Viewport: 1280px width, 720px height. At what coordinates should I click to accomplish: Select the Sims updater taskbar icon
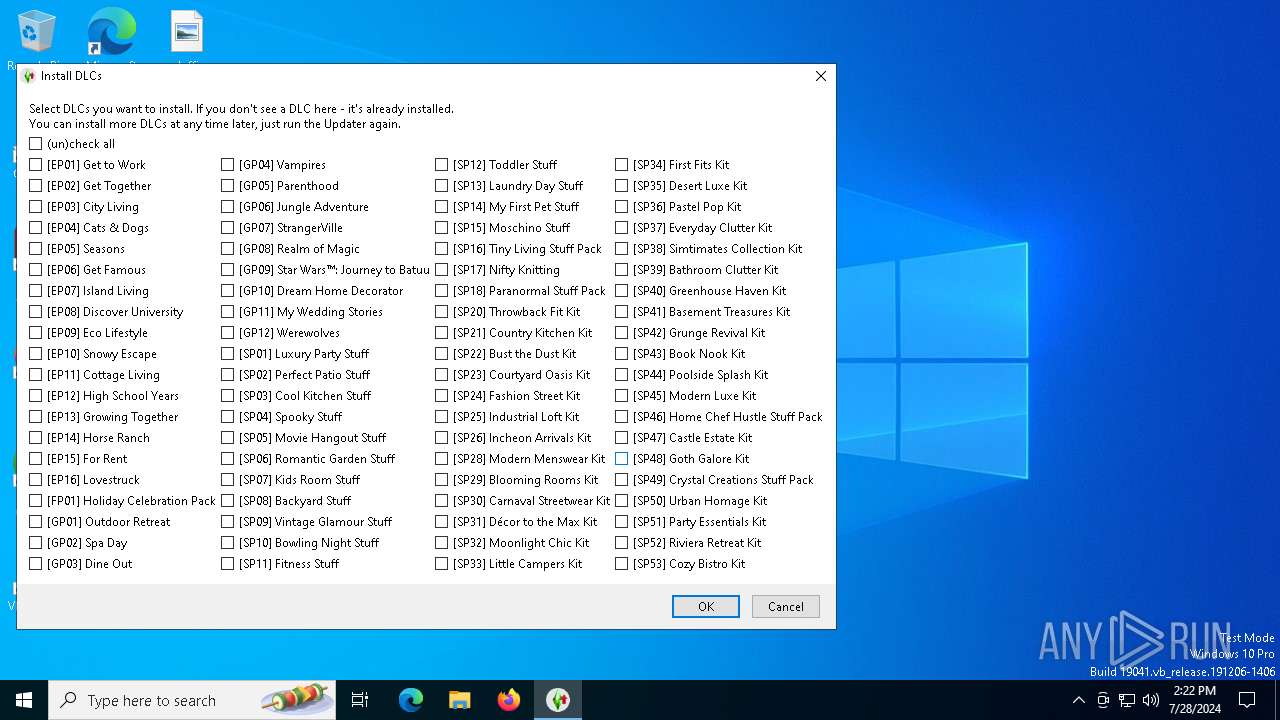pyautogui.click(x=558, y=700)
